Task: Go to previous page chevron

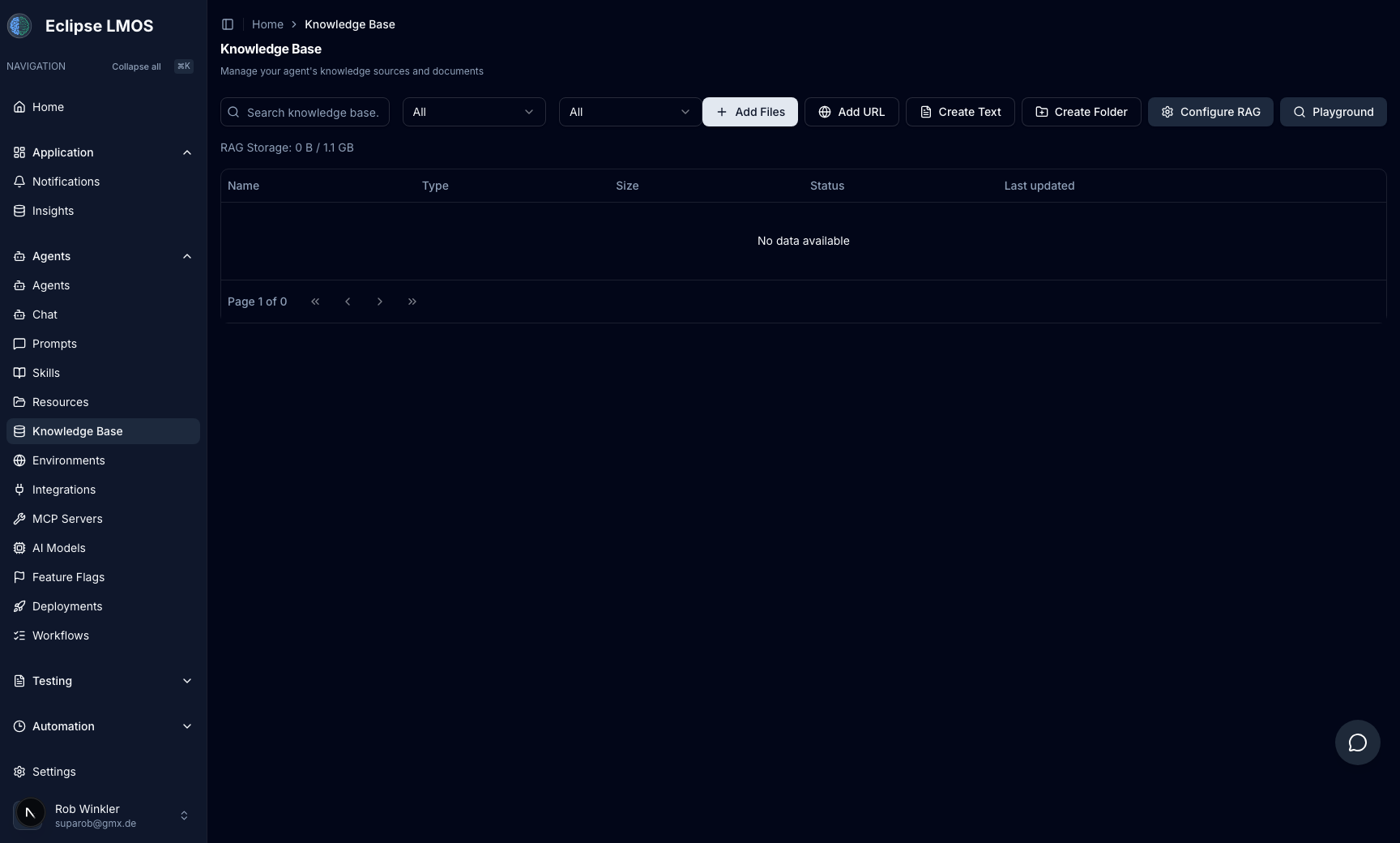Action: click(x=348, y=302)
